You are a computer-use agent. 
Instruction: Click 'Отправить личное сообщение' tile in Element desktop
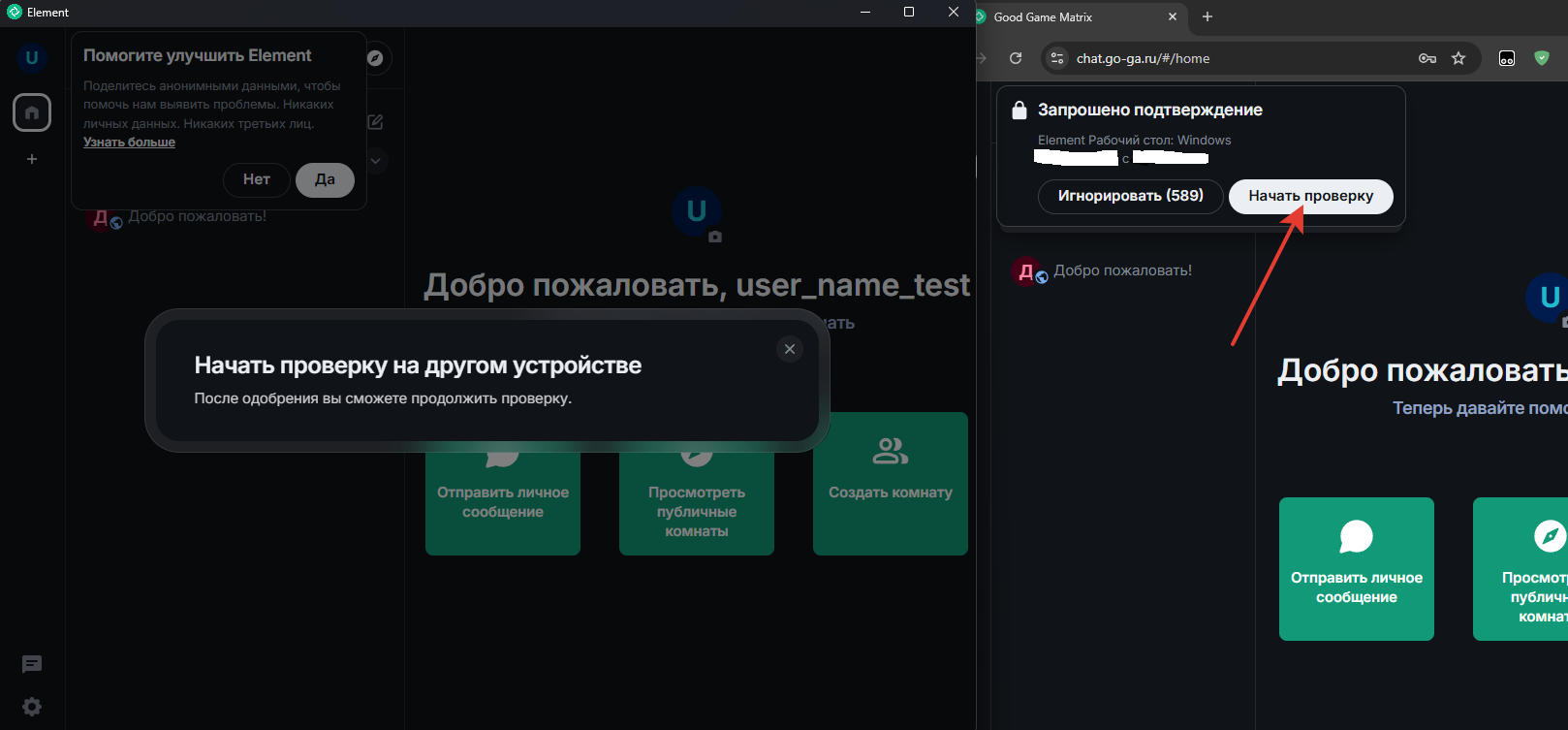503,484
